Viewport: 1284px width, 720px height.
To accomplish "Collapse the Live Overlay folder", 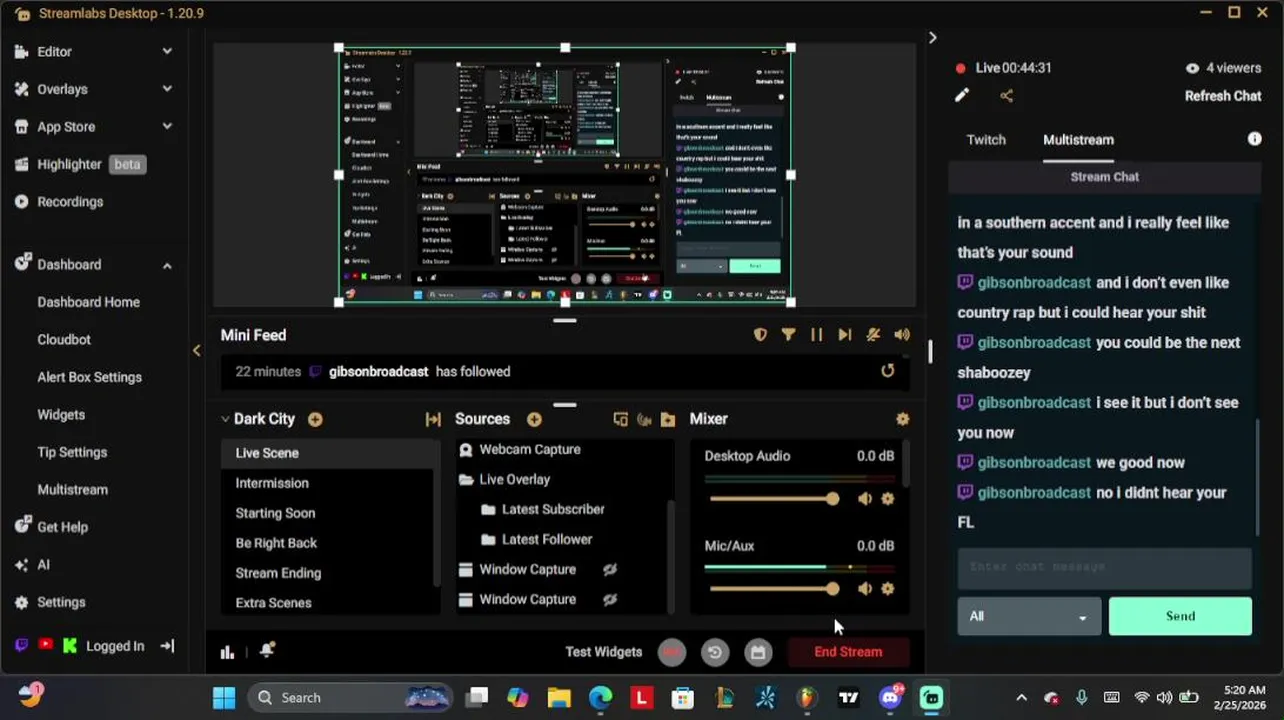I will coord(466,480).
